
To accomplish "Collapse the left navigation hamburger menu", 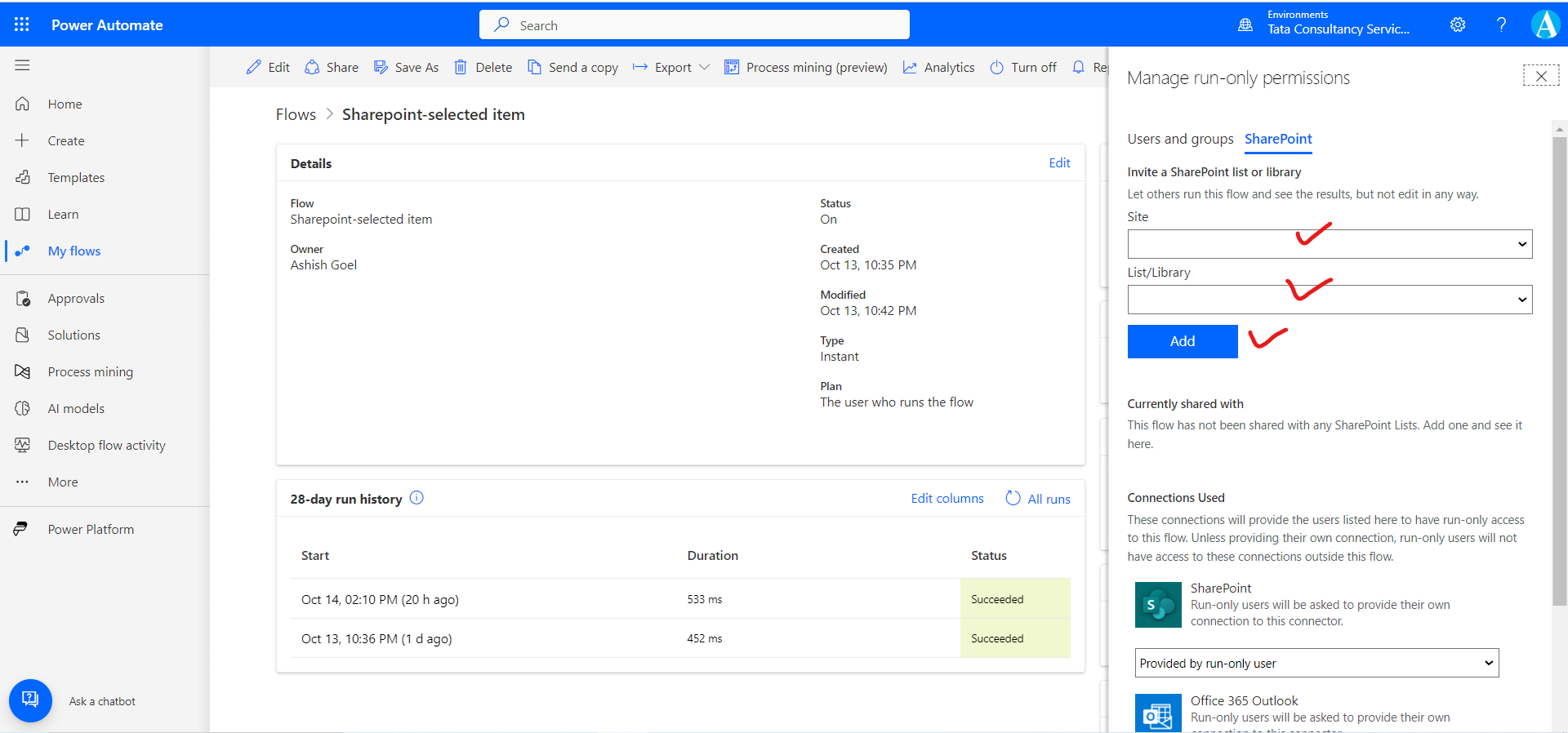I will (x=22, y=65).
